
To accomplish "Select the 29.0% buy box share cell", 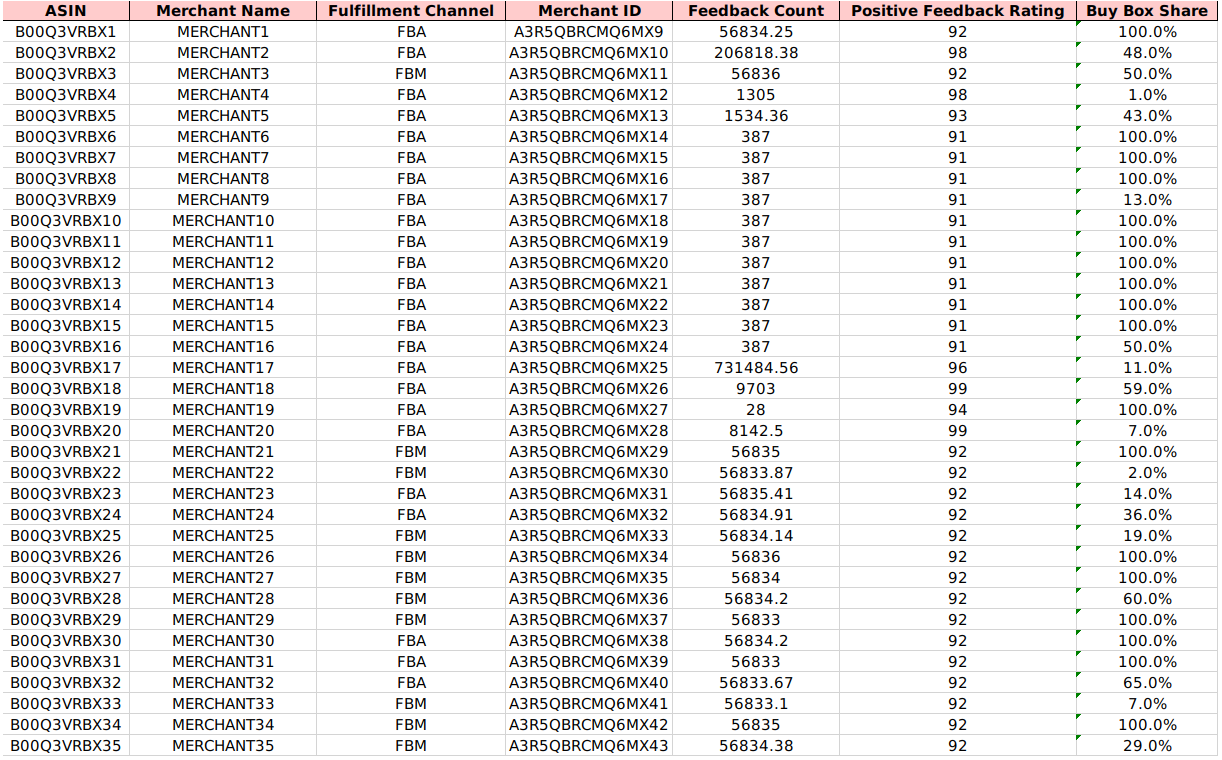I will [x=1147, y=746].
